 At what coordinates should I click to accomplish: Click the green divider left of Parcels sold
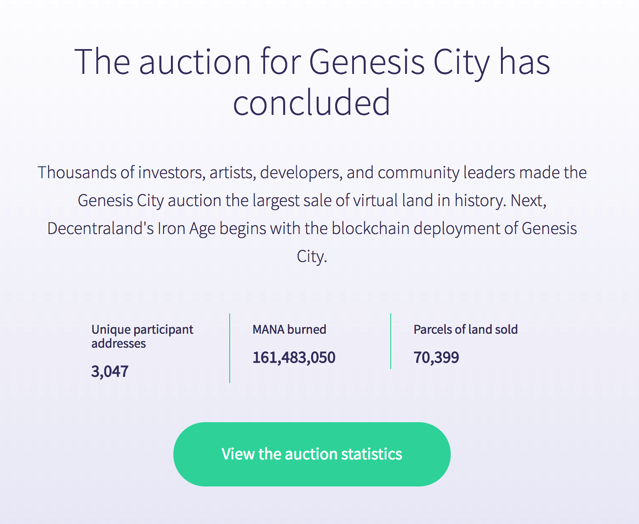[390, 341]
